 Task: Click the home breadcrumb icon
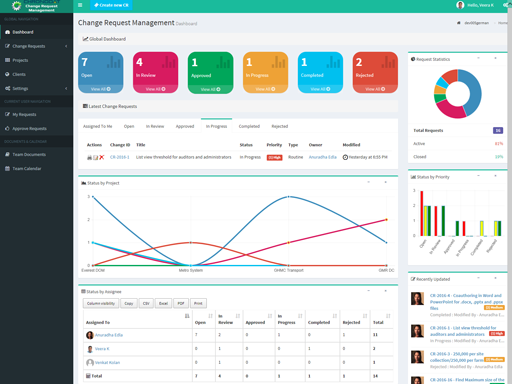(x=458, y=23)
